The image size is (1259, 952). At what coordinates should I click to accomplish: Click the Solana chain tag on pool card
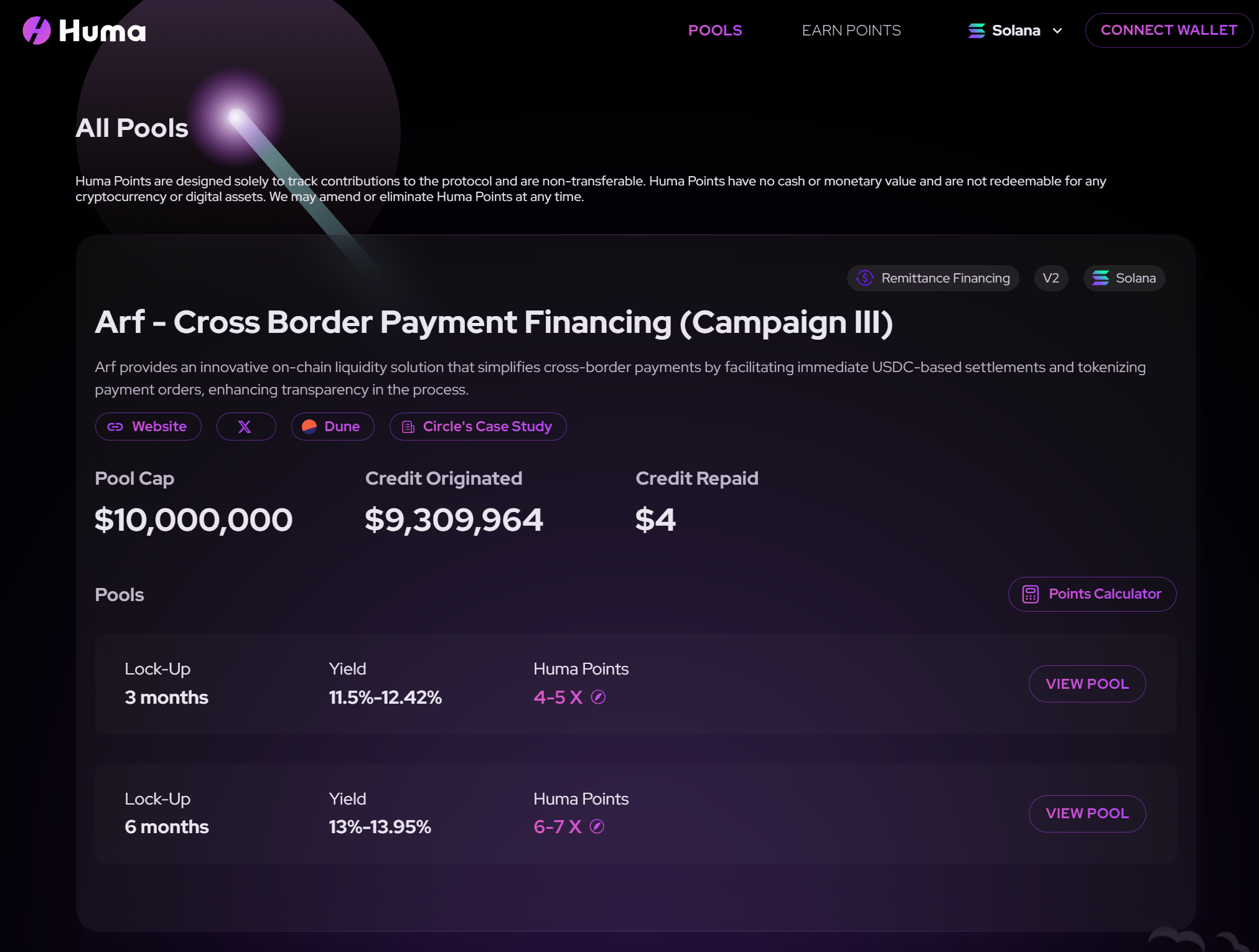(x=1124, y=278)
